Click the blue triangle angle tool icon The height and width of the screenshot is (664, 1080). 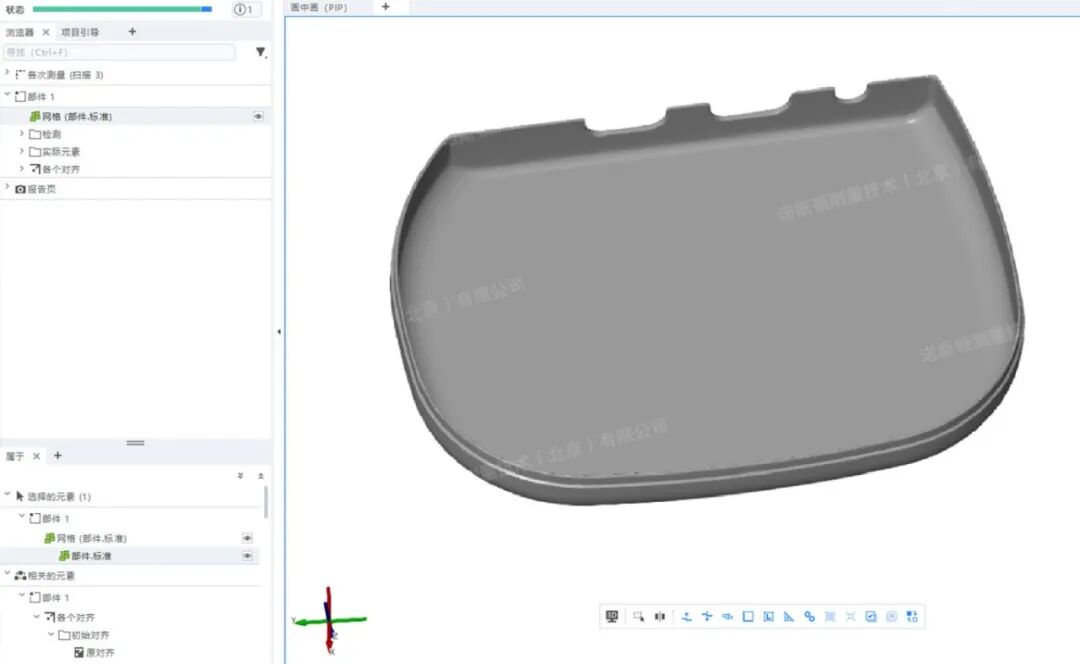click(789, 617)
